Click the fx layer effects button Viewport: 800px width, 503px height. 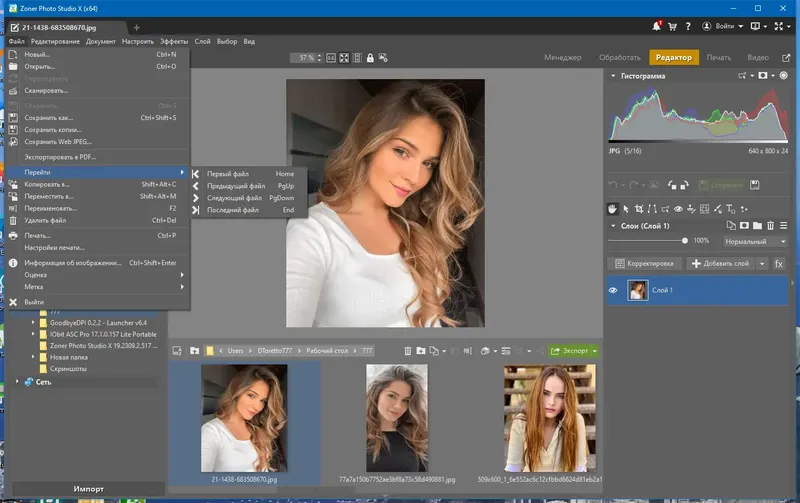779,263
